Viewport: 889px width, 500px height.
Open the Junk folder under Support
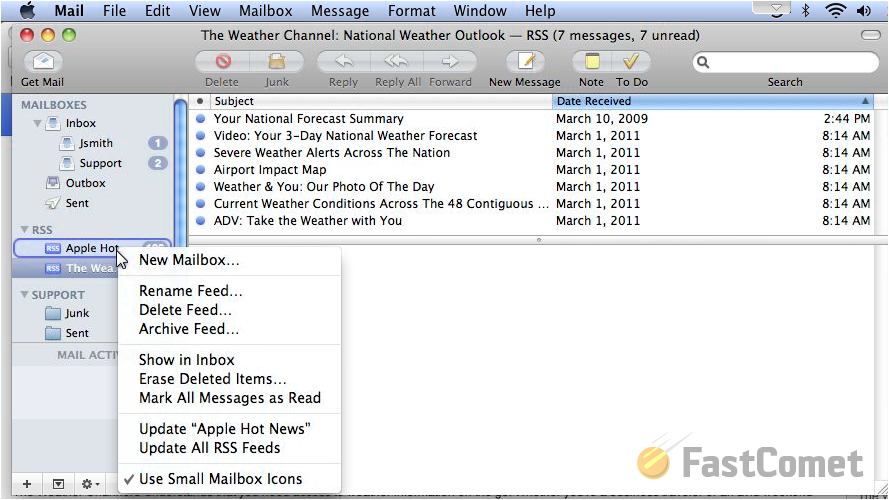pos(77,313)
